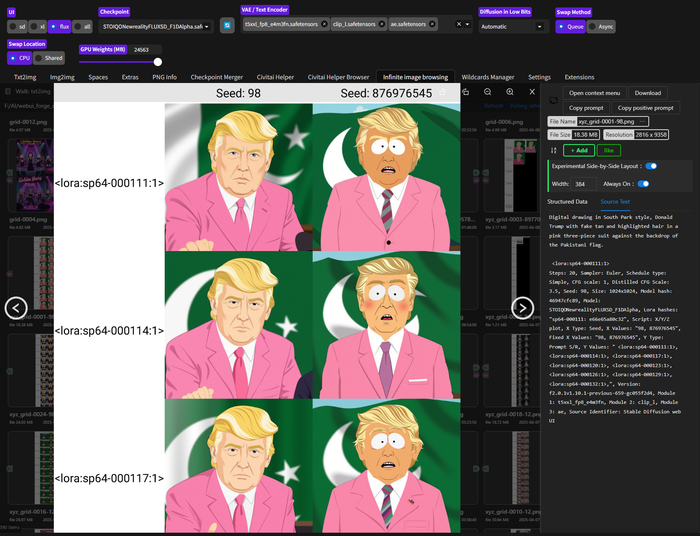Expand the VAE / Text Encoder dropdown arrow
The height and width of the screenshot is (536, 700).
pyautogui.click(x=468, y=24)
